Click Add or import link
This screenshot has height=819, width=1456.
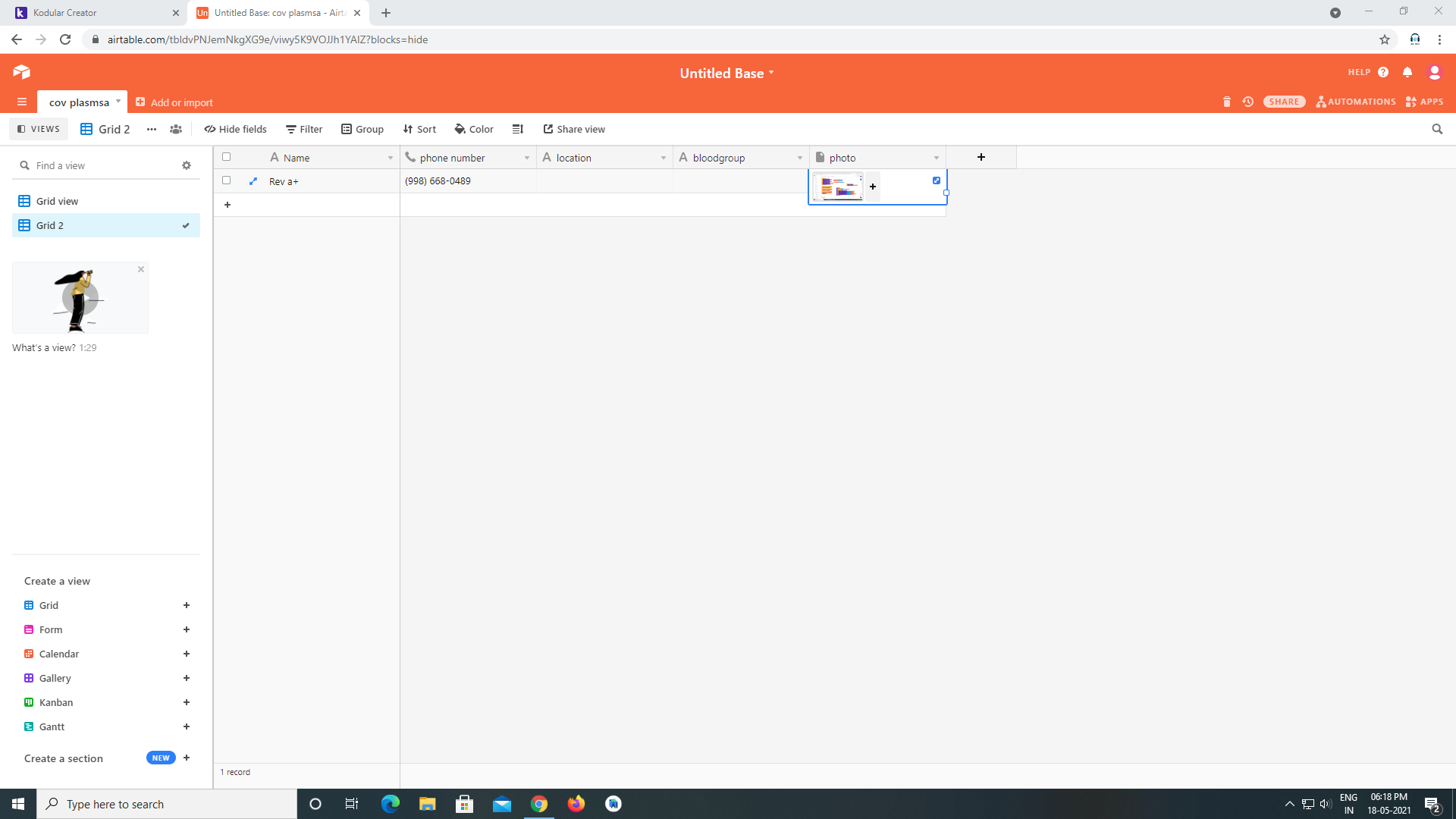click(174, 102)
